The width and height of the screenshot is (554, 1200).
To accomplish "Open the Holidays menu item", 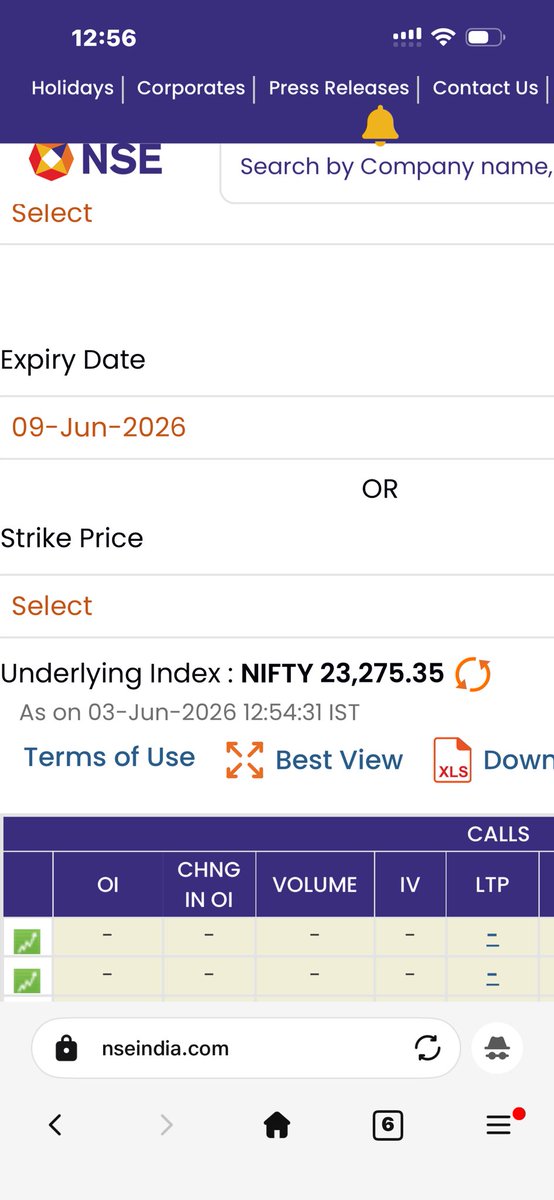I will tap(72, 88).
